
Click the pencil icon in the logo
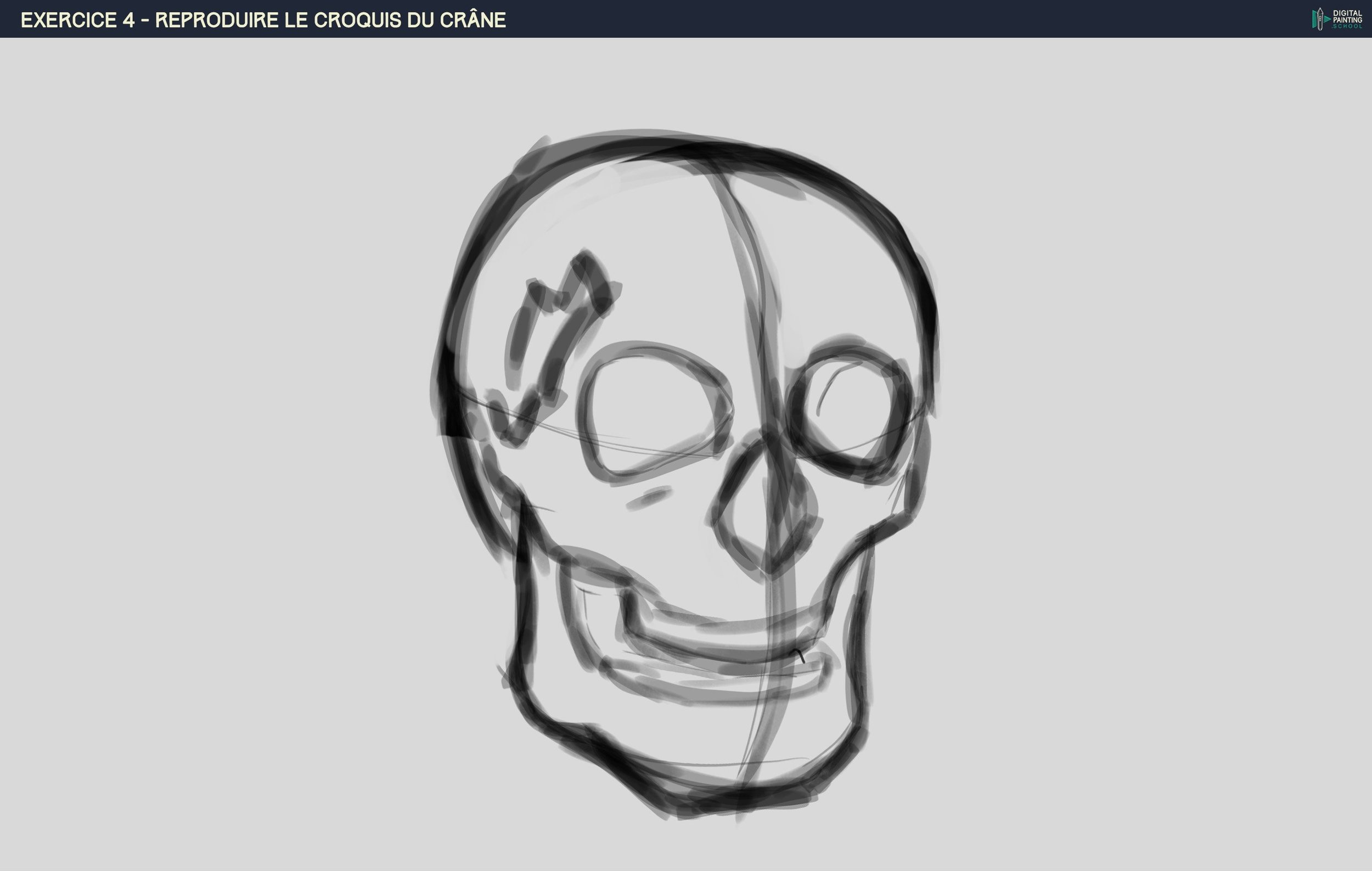coord(1319,19)
